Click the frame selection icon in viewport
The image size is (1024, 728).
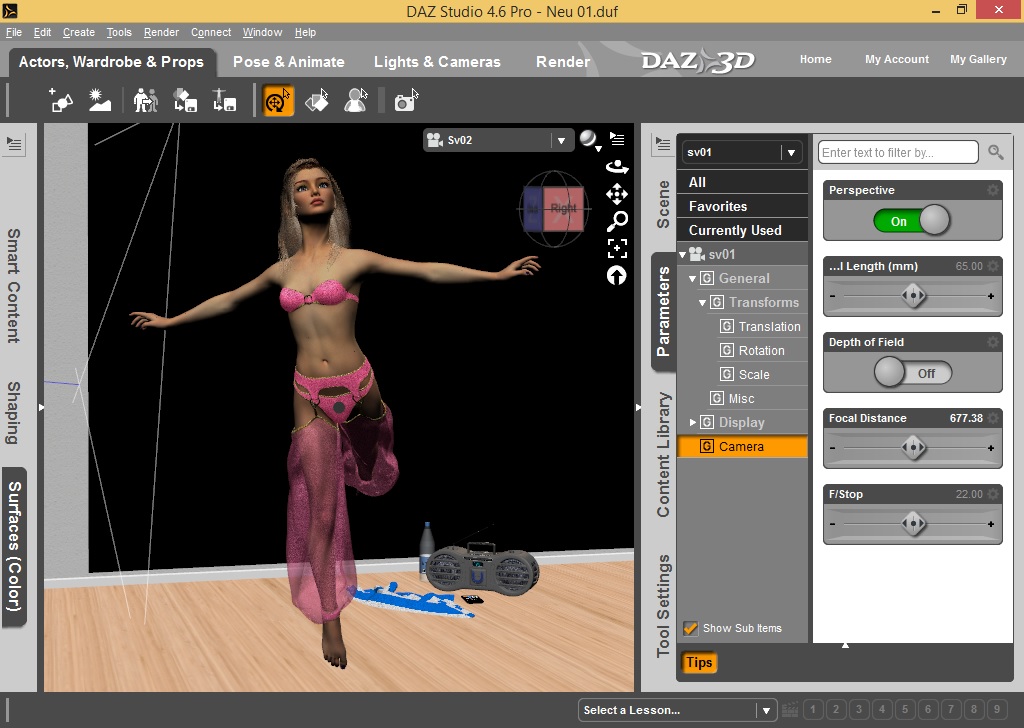(x=617, y=248)
